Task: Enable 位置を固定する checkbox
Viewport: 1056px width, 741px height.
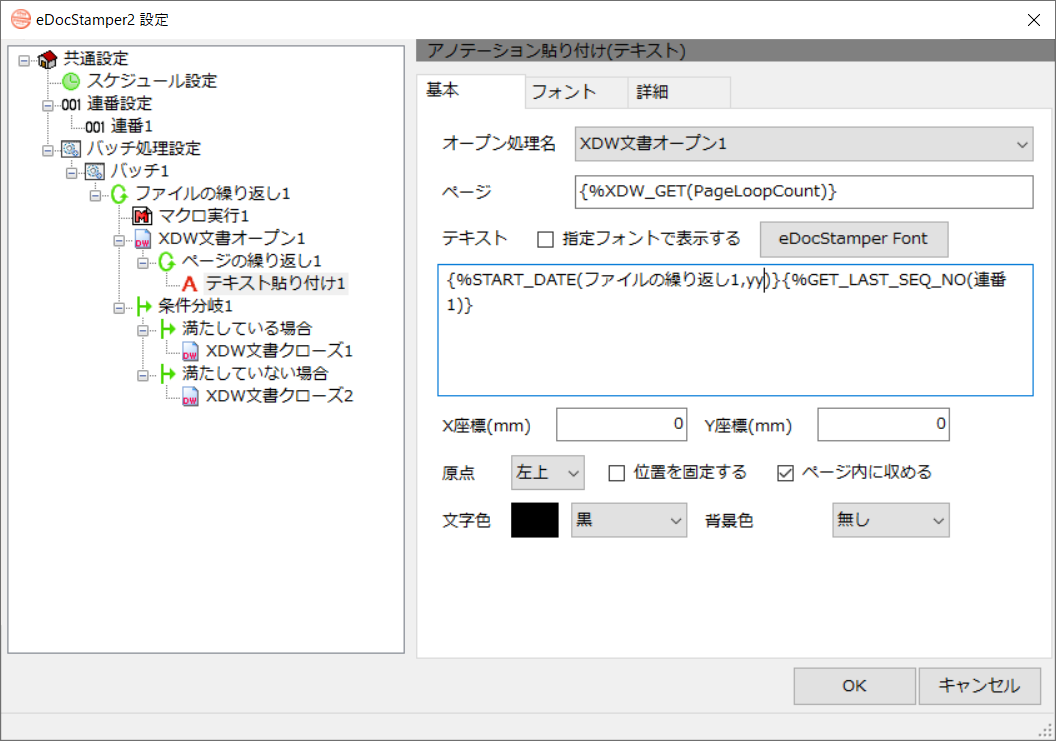Action: [x=616, y=473]
